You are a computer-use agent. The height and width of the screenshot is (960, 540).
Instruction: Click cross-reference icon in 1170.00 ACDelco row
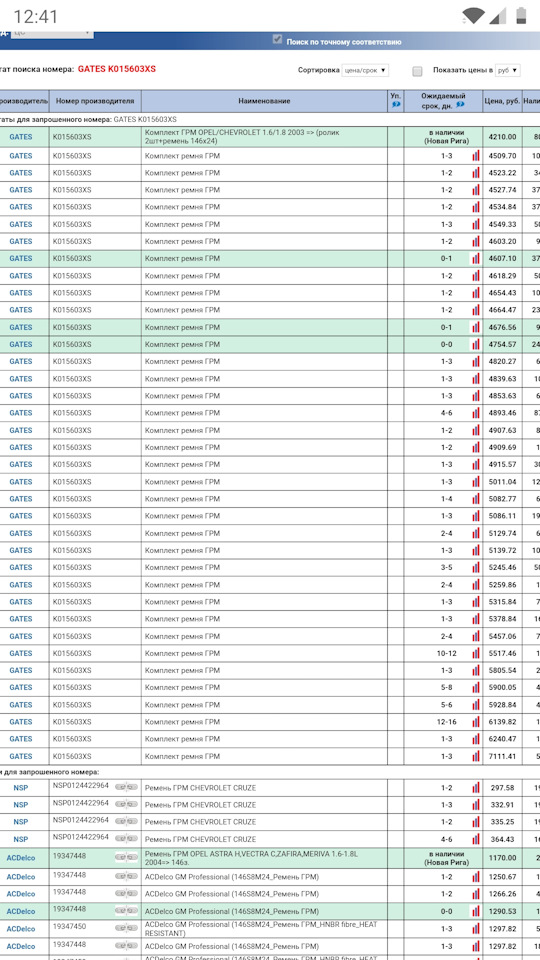click(126, 858)
